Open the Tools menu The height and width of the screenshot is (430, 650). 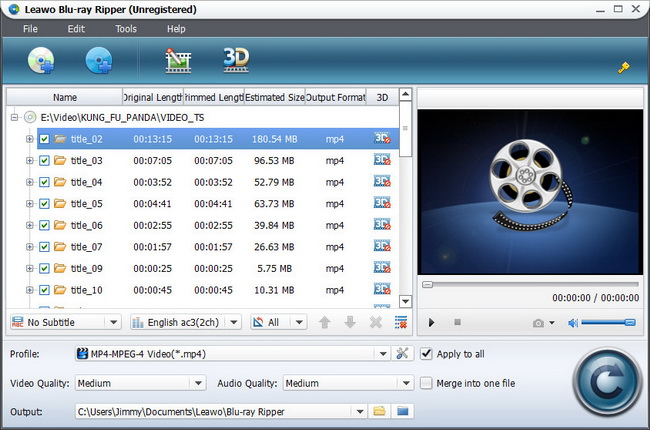(126, 29)
